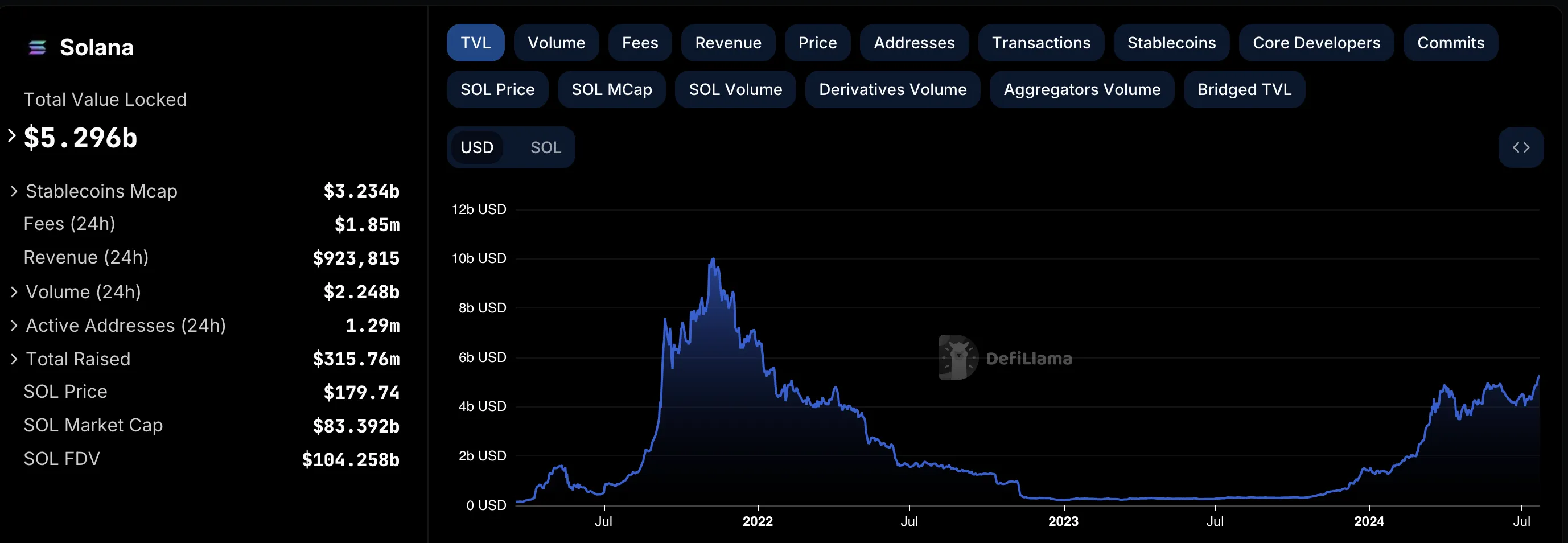Click the Solana logo icon
The width and height of the screenshot is (1568, 543).
point(37,47)
